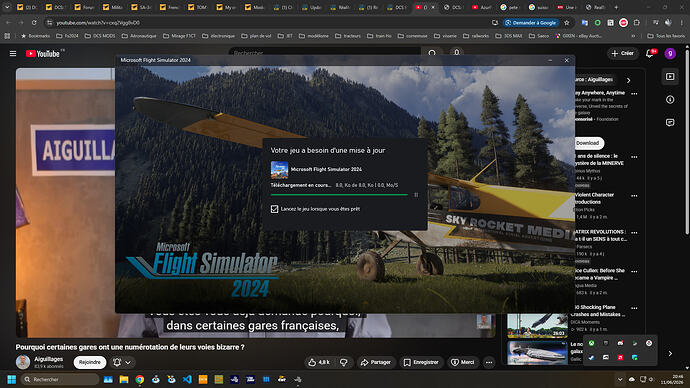Viewport: 690px width, 388px height.
Task: Open the 'DCS MODS' bookmarks folder
Action: 99,36
